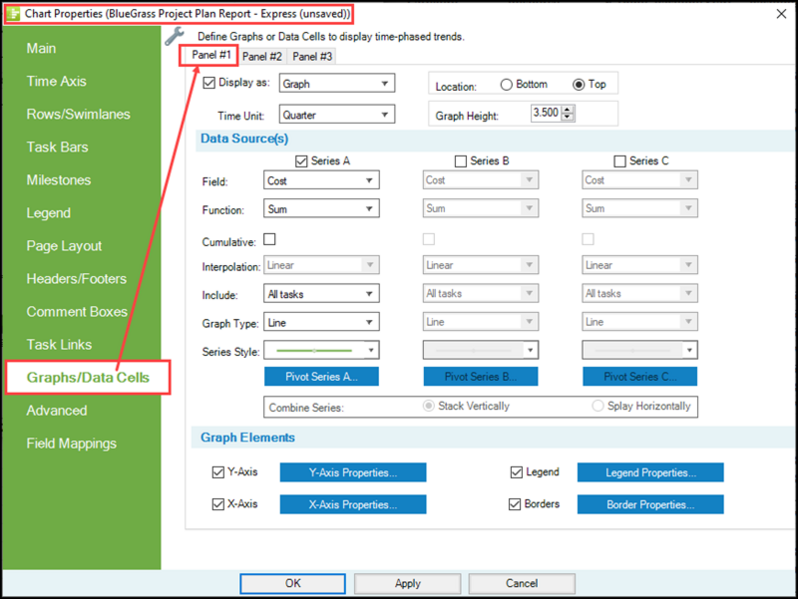Click the Pivot Series C button
798x599 pixels.
tap(640, 377)
